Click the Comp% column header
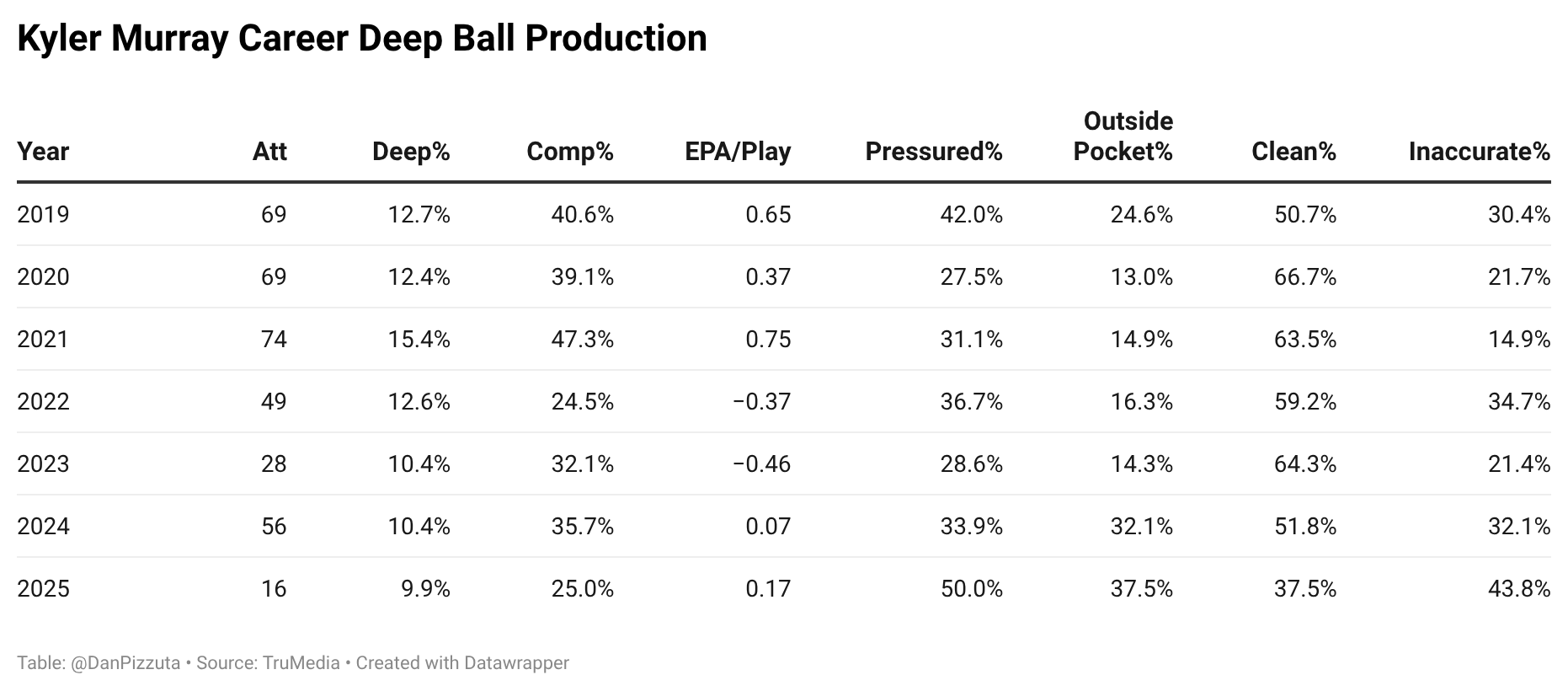Screen dimensions: 1568x691 [570, 152]
